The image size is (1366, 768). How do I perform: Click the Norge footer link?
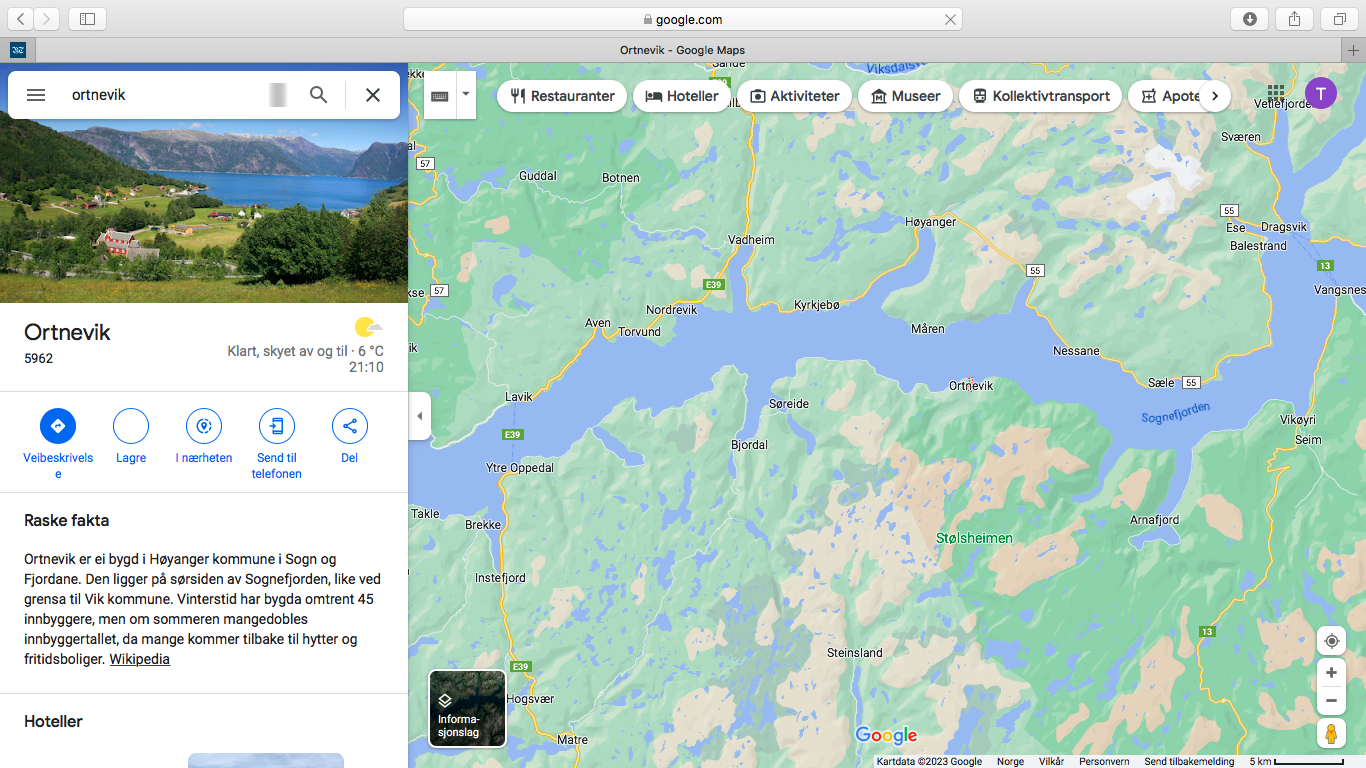(1010, 762)
